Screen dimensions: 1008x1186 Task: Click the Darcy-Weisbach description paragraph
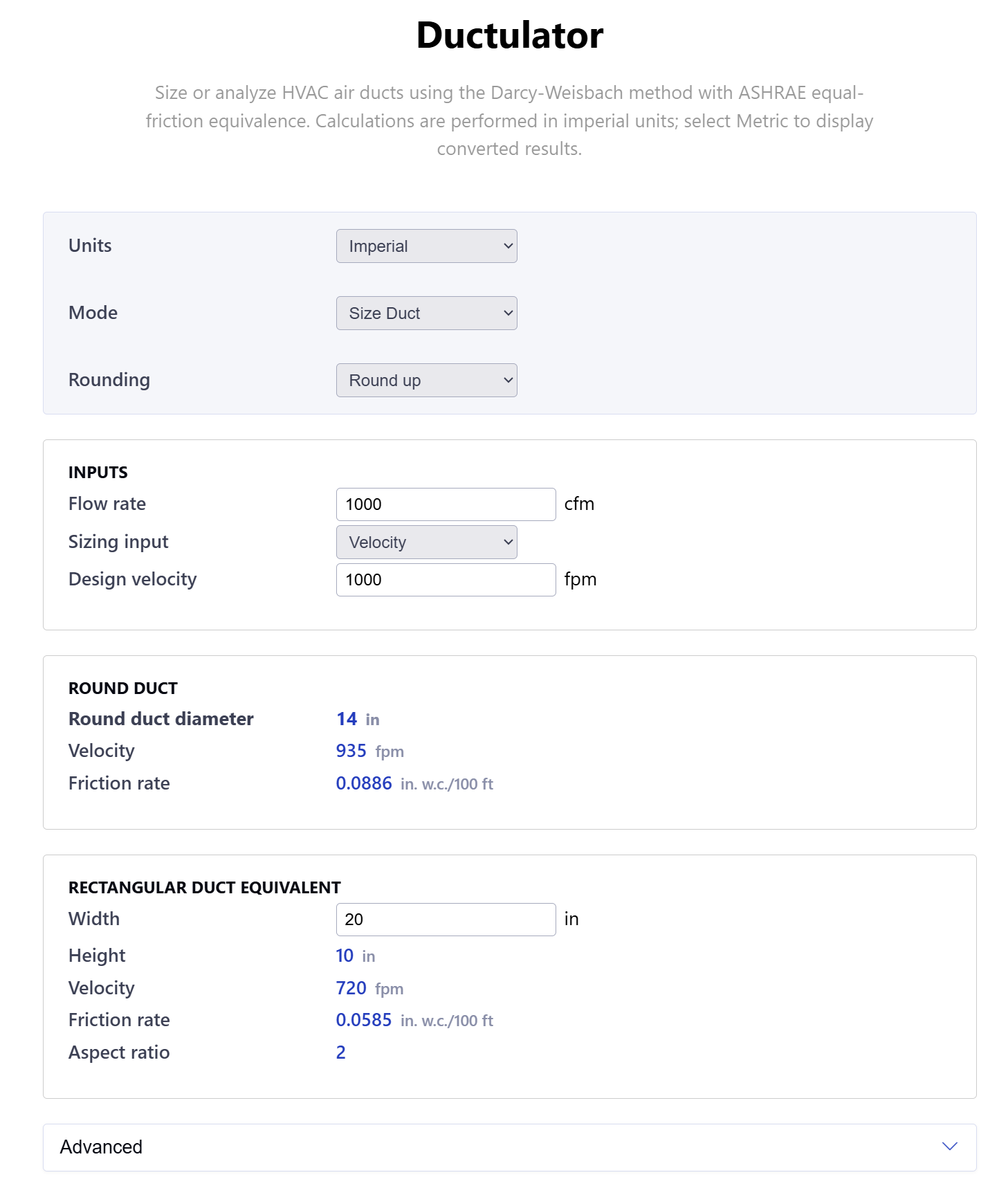[x=509, y=120]
